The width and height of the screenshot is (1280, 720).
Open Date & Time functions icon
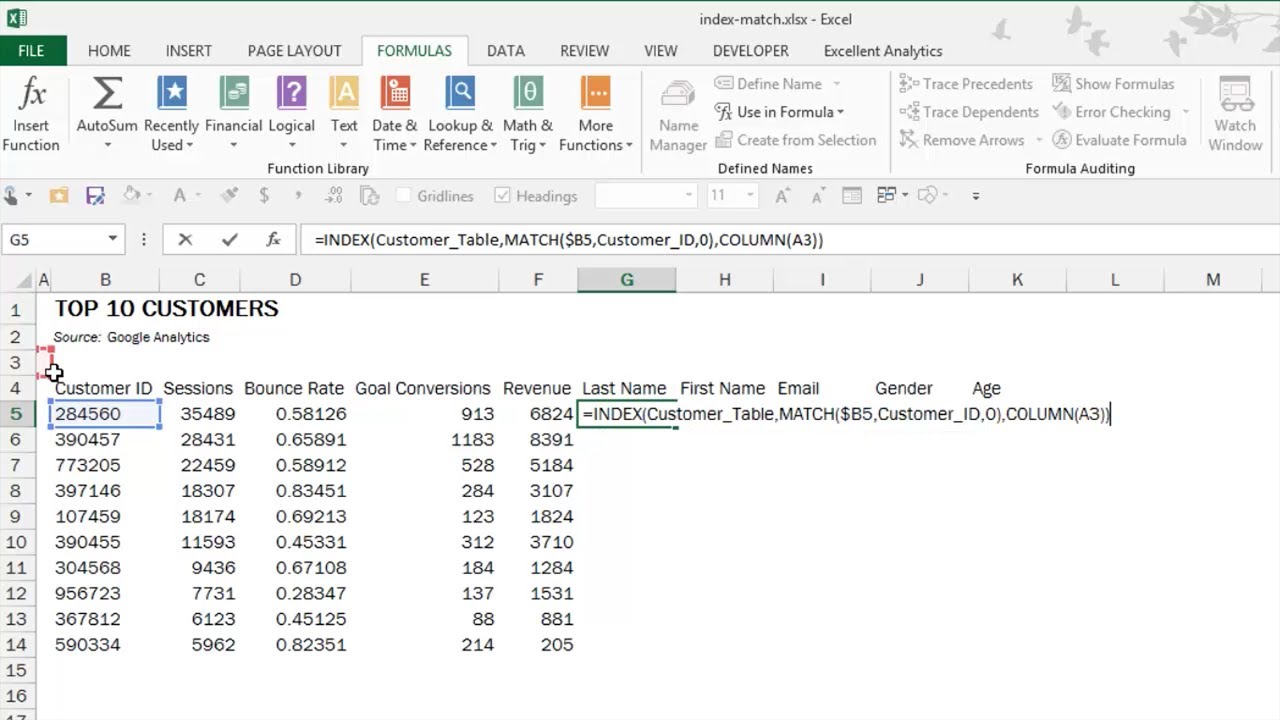pyautogui.click(x=395, y=94)
